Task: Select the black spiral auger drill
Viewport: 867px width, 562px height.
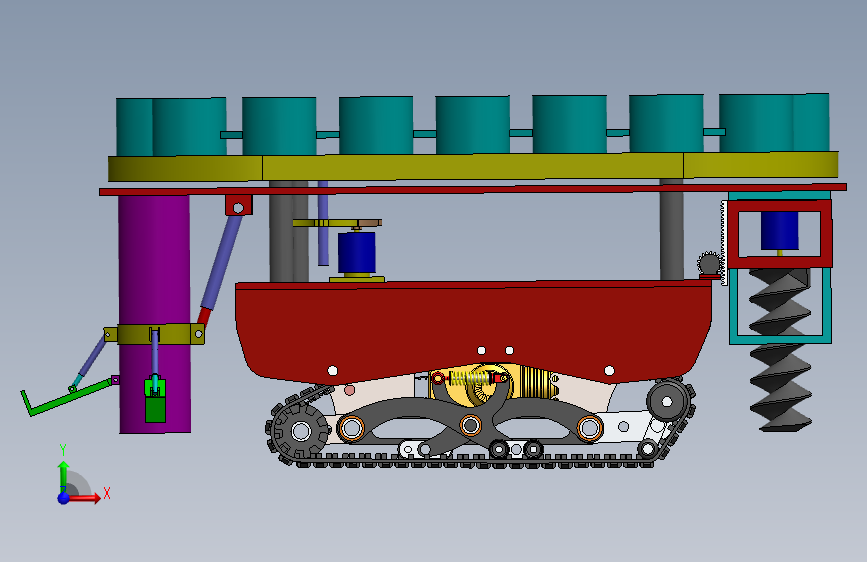Action: point(780,350)
